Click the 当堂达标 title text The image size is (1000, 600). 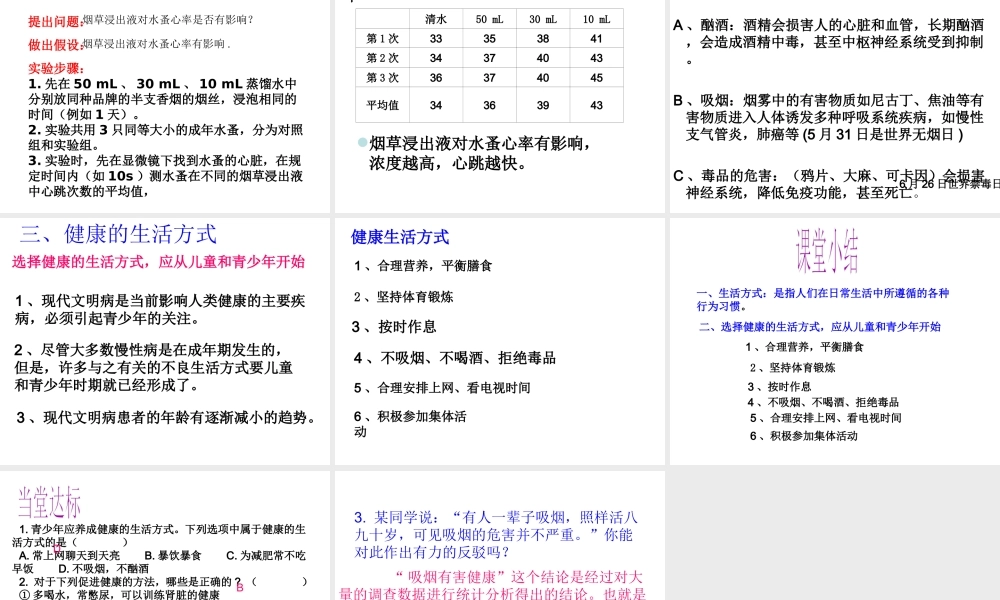49,502
